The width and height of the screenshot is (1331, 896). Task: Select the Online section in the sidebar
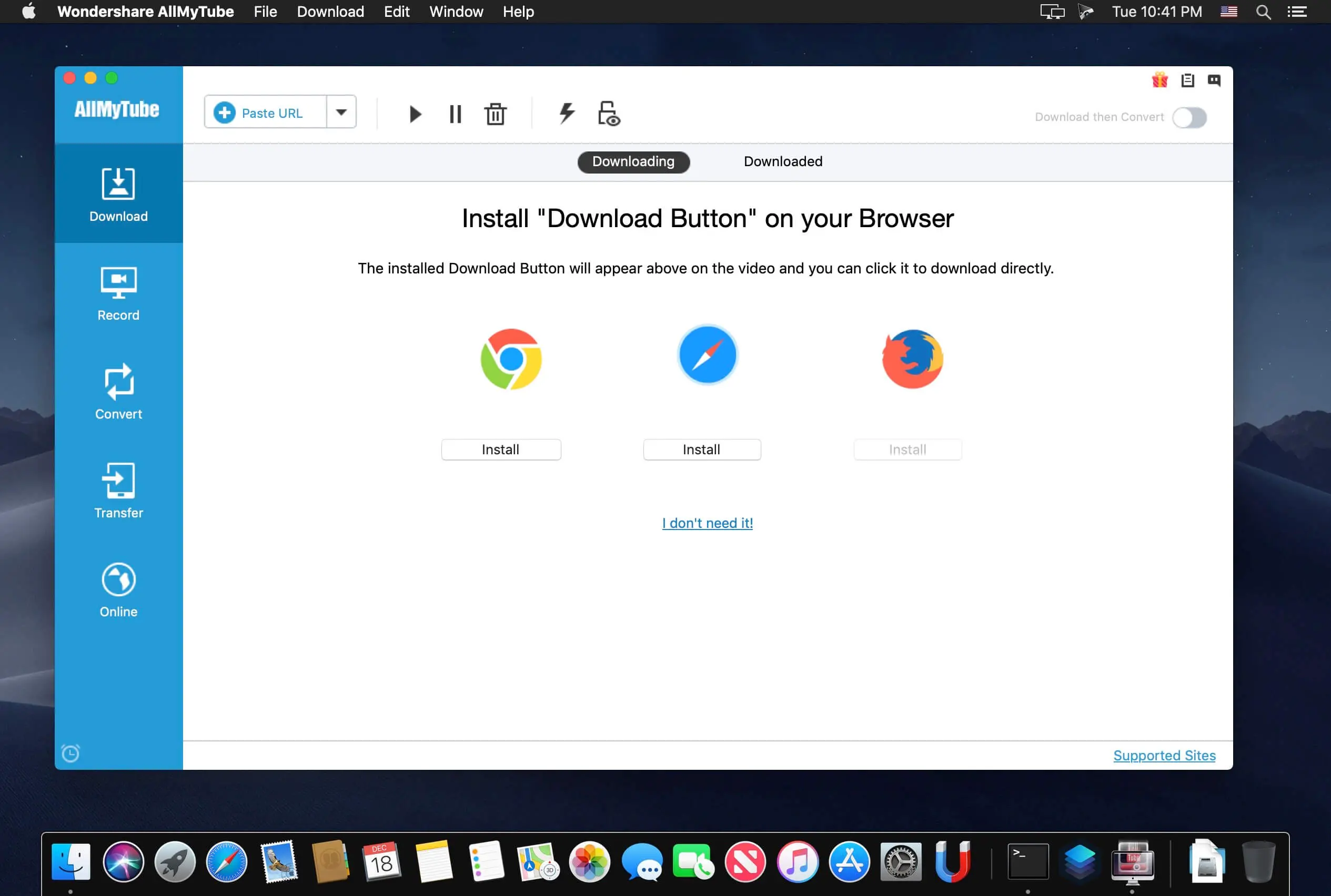pos(118,590)
